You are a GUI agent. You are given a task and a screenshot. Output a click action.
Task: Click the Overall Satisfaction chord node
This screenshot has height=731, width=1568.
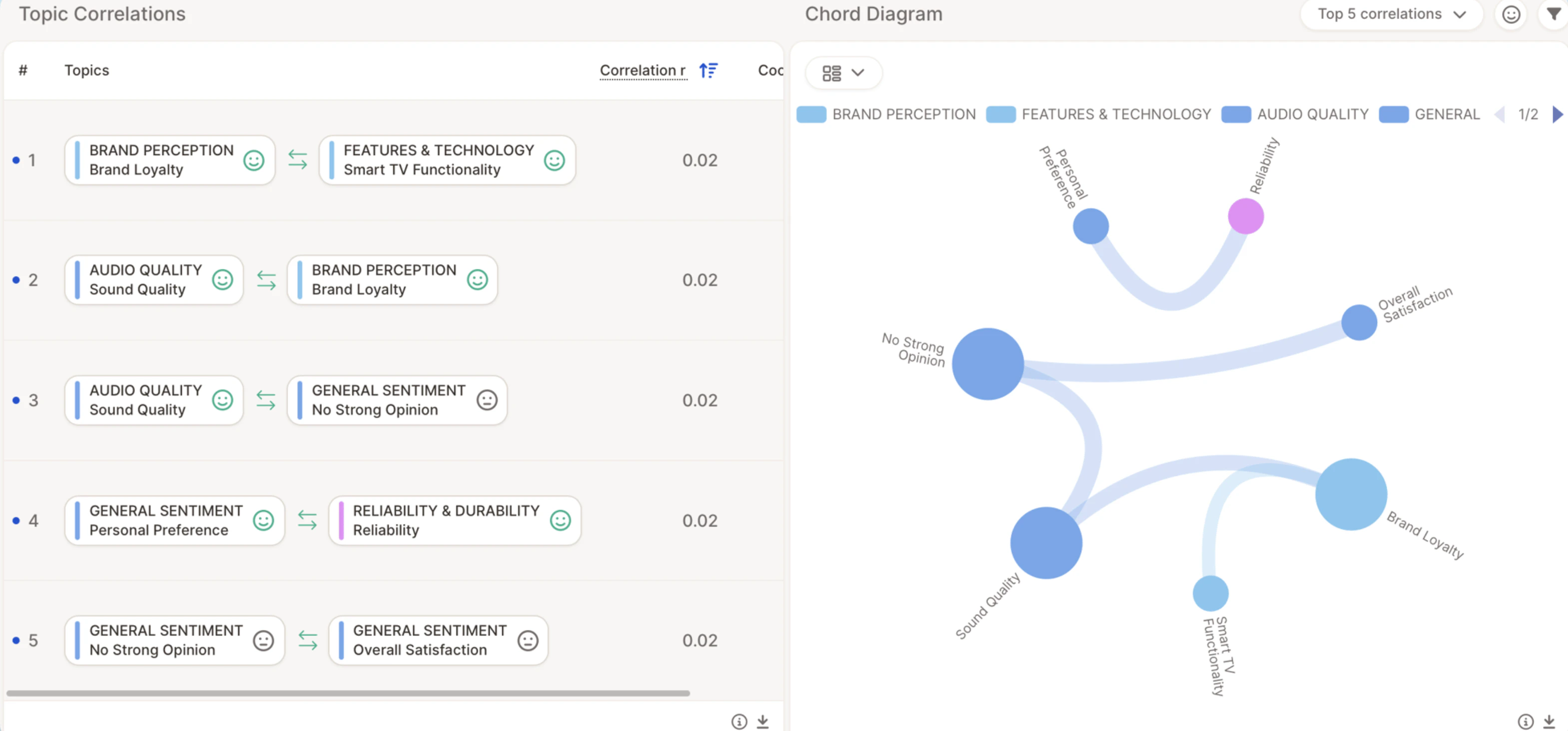click(x=1359, y=322)
